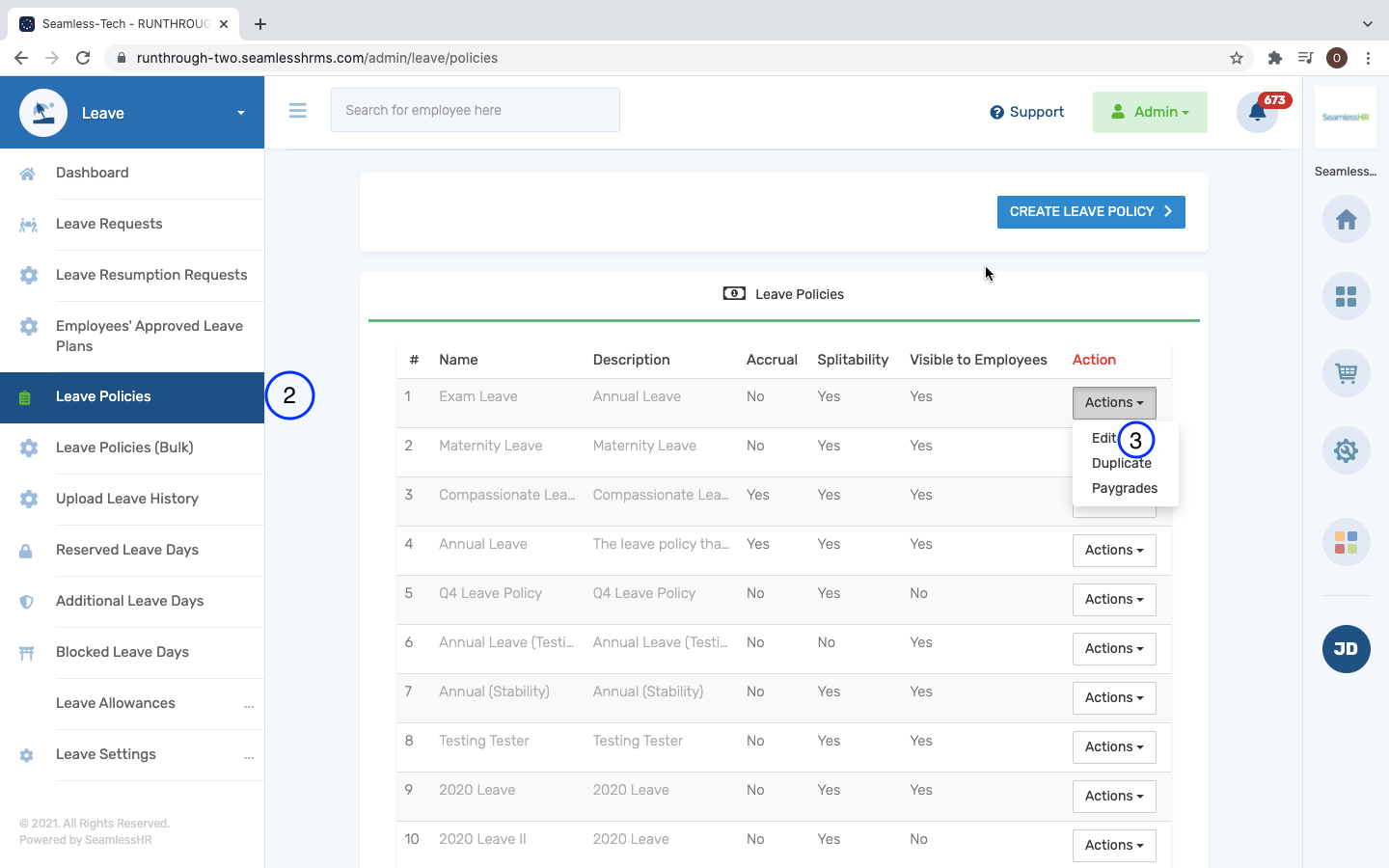Open Actions dropdown for Annual Leave row
Viewport: 1389px width, 868px height.
(1113, 551)
